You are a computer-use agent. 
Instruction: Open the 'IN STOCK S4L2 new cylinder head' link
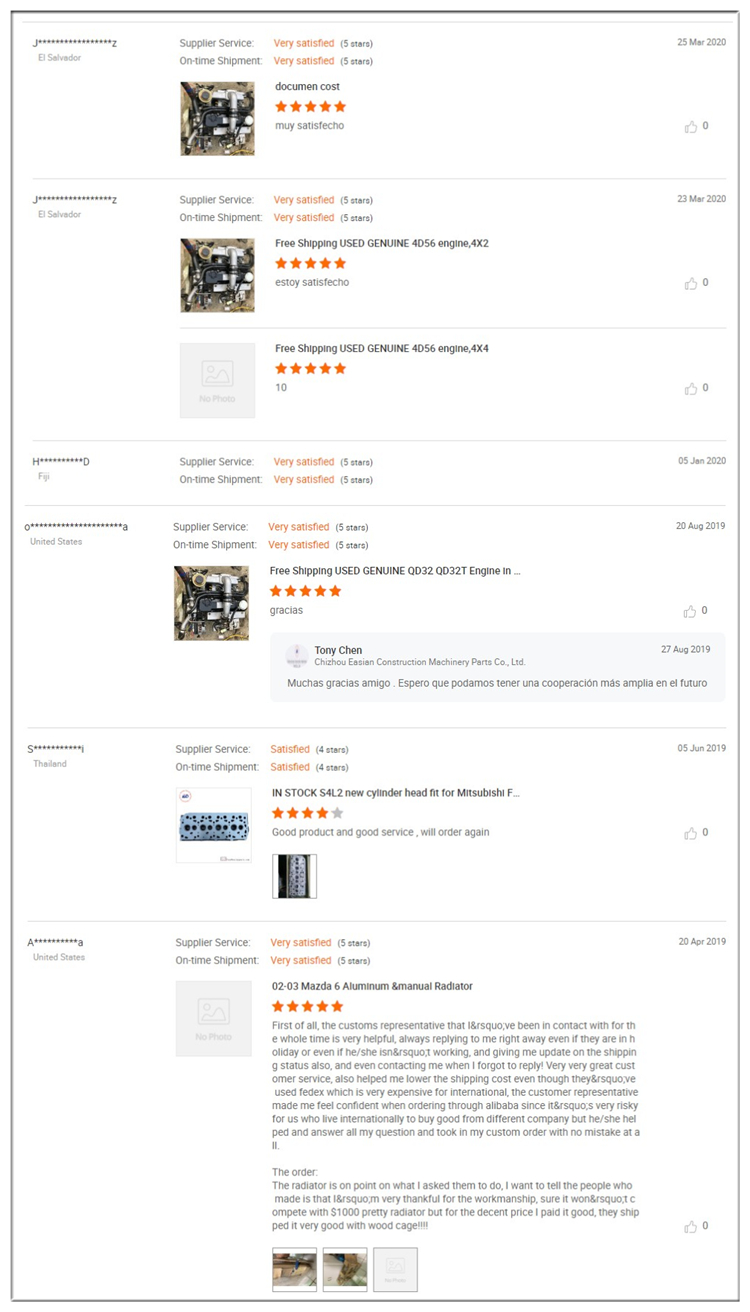[x=396, y=793]
